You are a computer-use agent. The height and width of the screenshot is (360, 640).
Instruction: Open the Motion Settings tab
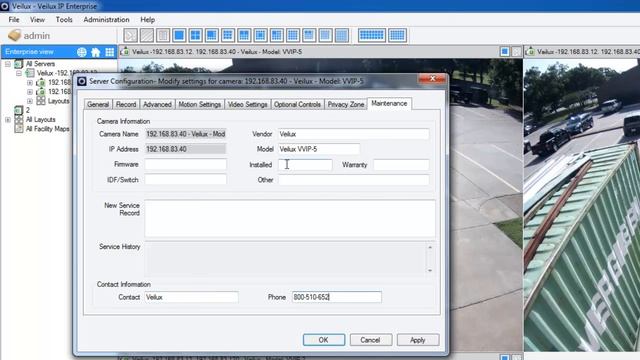pos(200,104)
